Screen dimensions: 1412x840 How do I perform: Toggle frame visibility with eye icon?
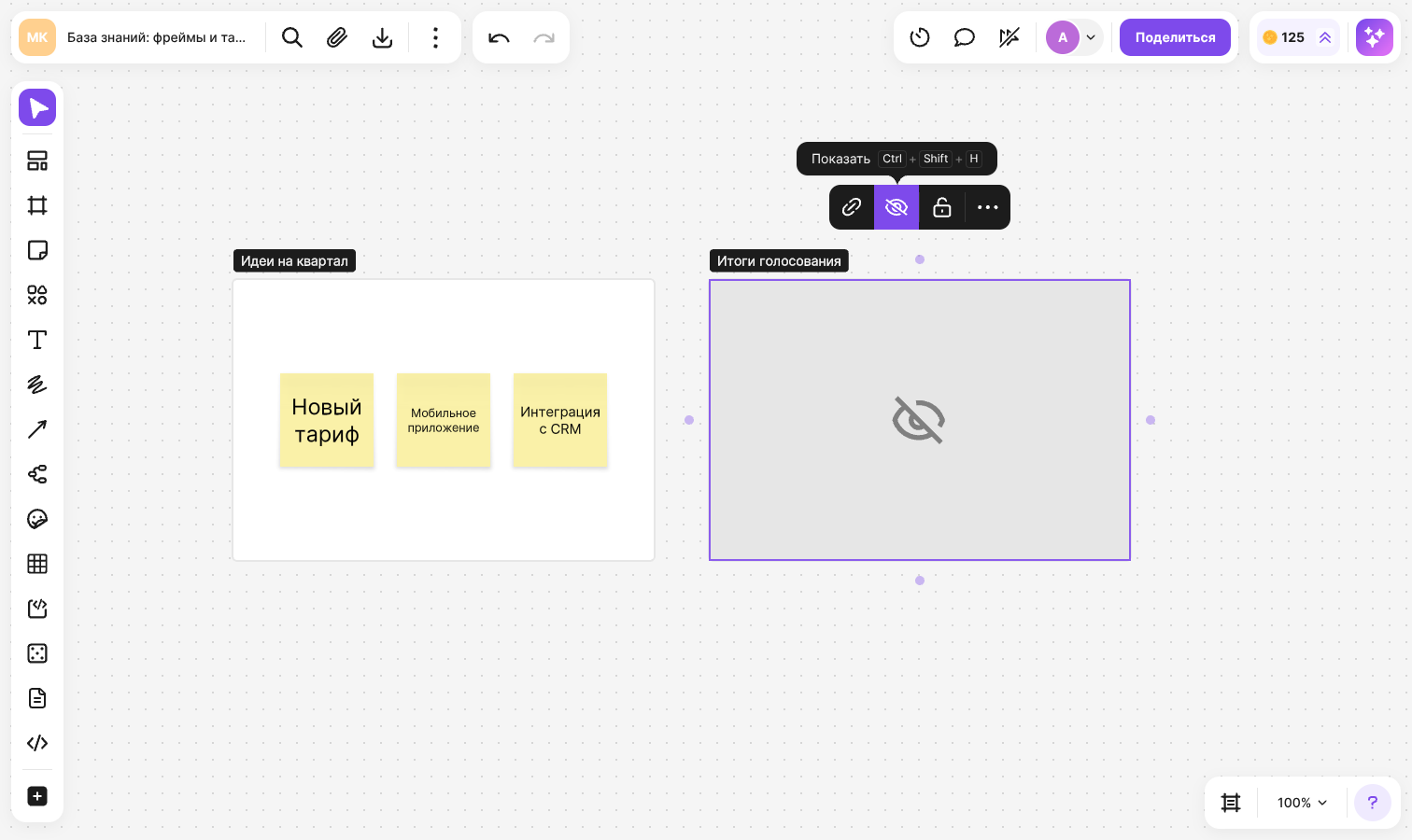pyautogui.click(x=897, y=207)
